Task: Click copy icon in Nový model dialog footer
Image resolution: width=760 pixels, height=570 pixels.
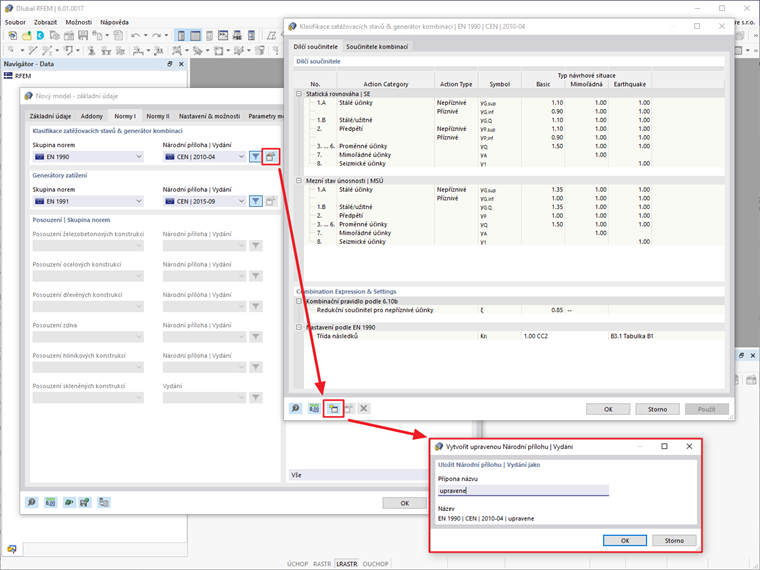Action: coord(104,502)
